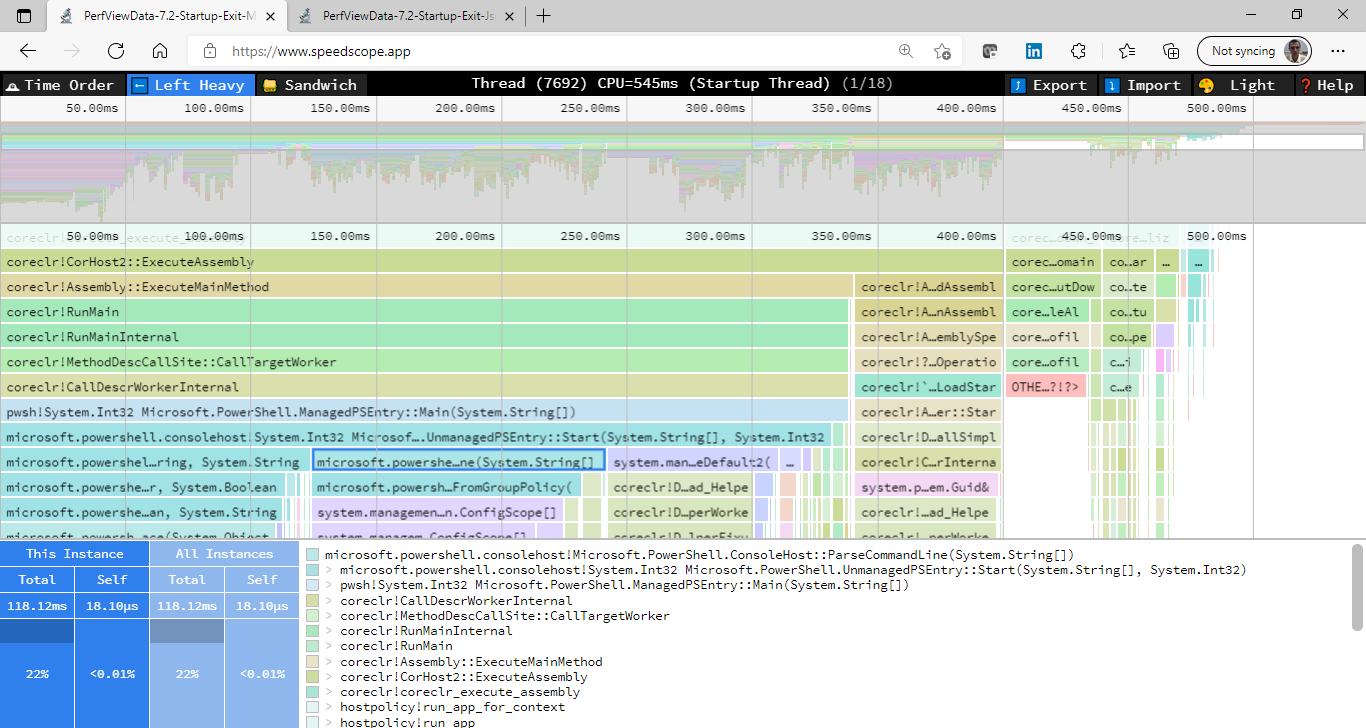Click color swatch beside coreclr!CallDescrWorkerInternal row
This screenshot has width=1366, height=728.
[x=313, y=601]
